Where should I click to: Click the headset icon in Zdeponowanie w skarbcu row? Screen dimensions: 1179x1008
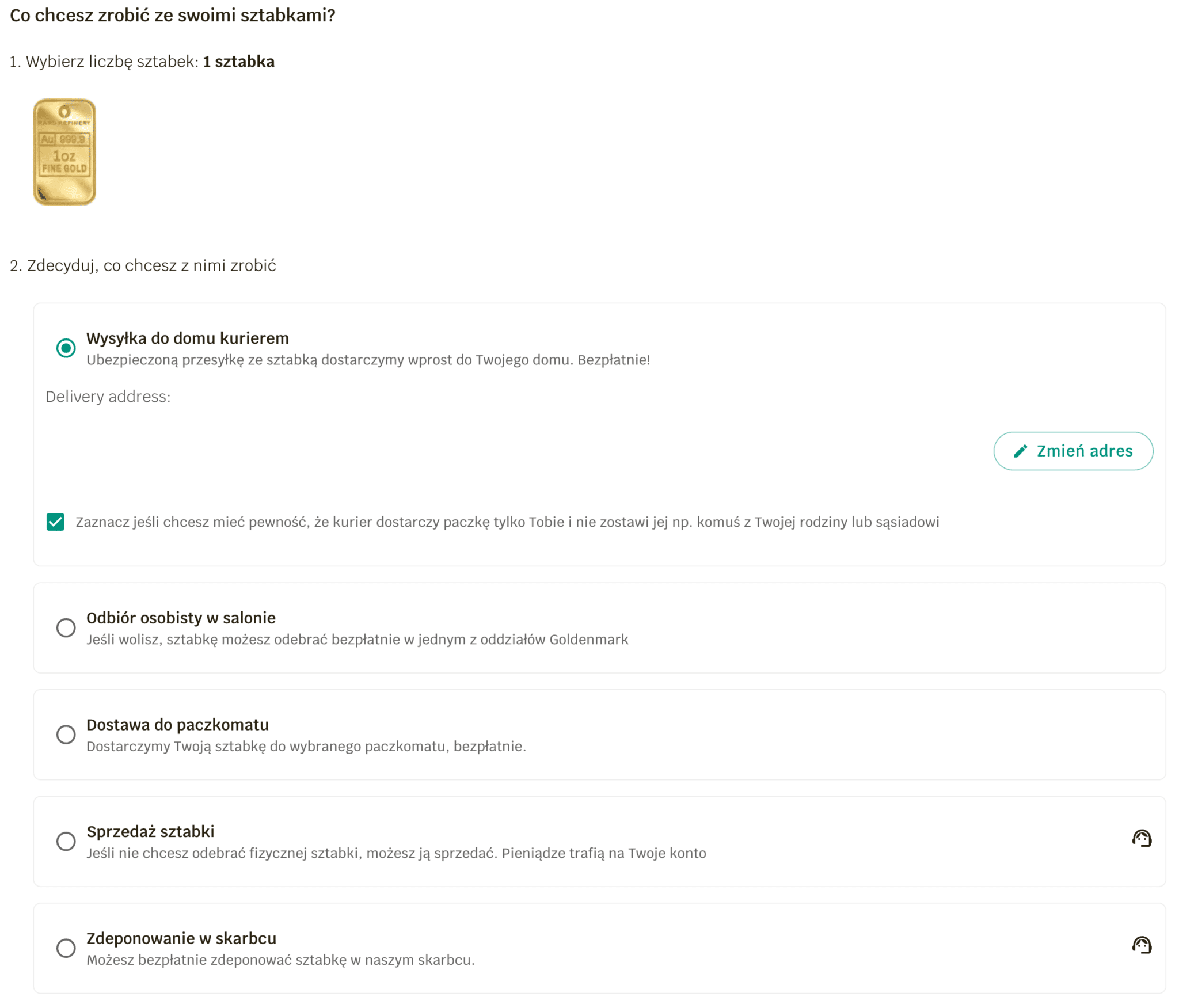point(1141,945)
